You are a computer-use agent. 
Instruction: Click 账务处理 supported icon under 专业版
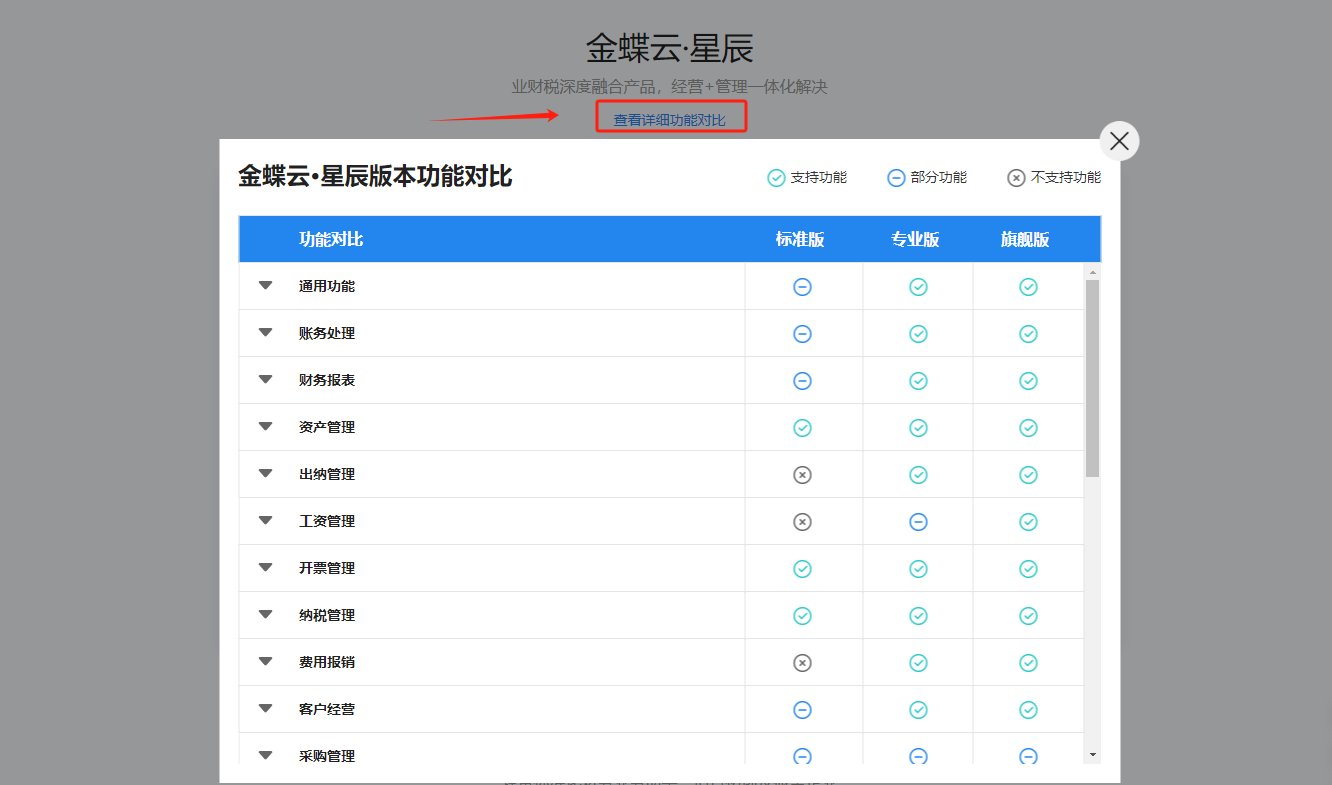point(918,334)
